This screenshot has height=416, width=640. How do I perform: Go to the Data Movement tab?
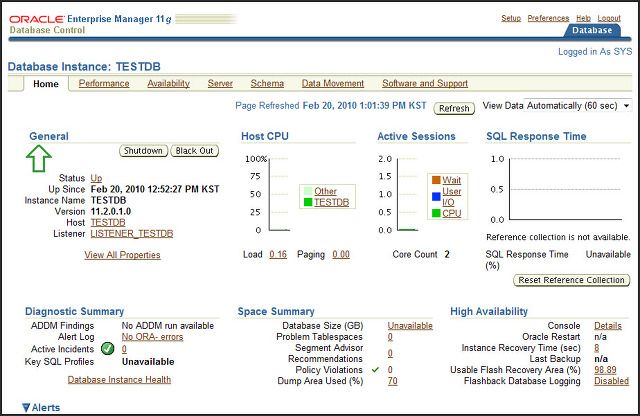[333, 83]
